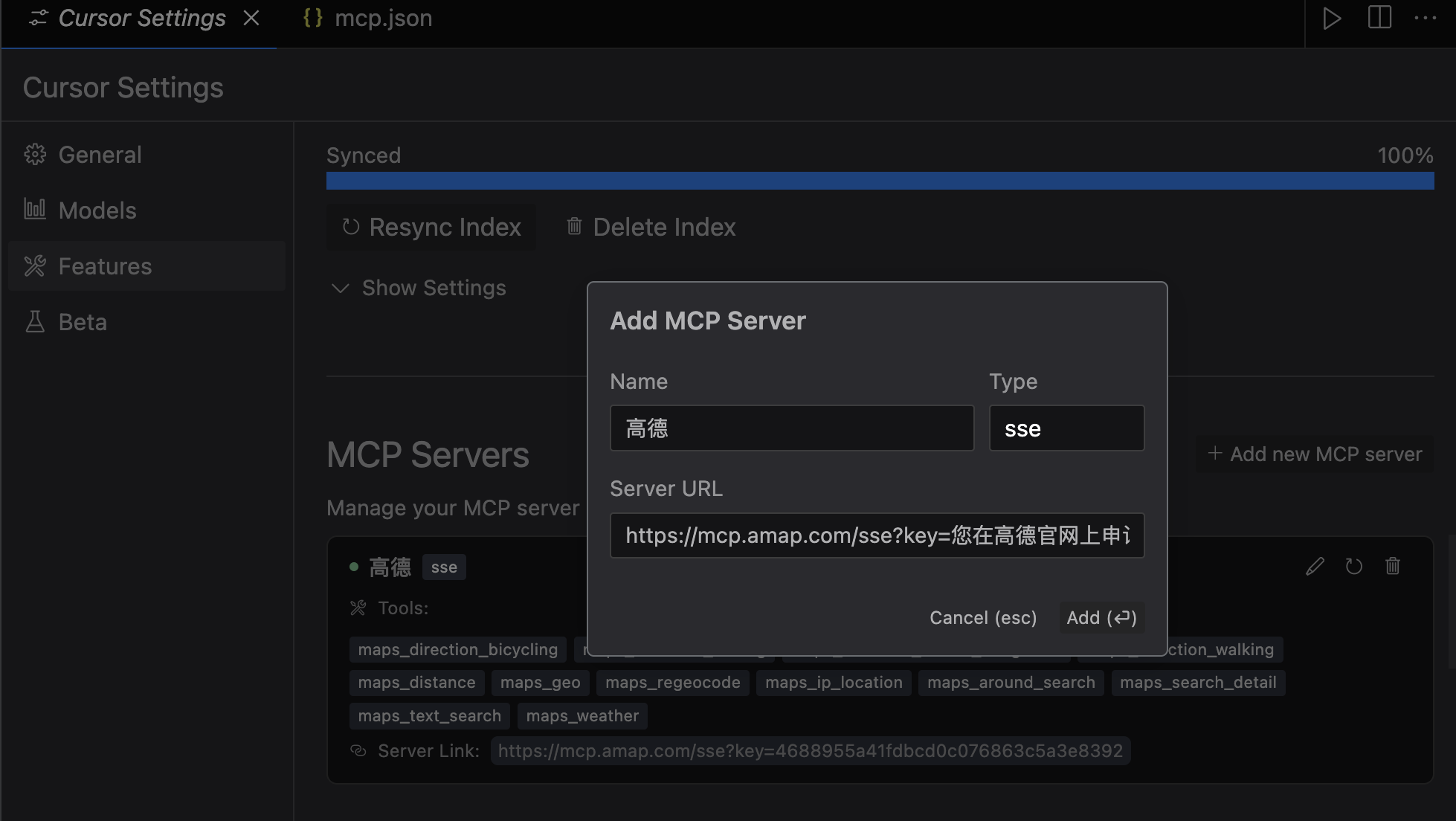
Task: Switch to the mcp.json tab
Action: point(367,19)
